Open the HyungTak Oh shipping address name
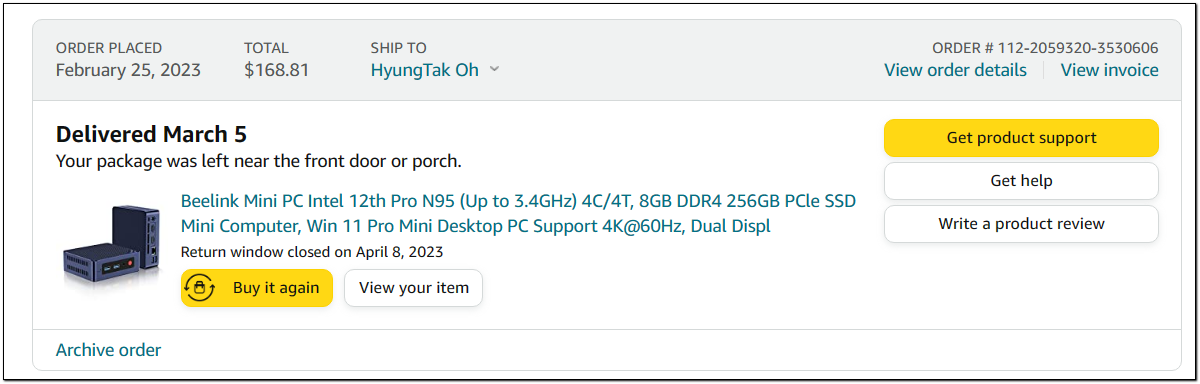This screenshot has height=384, width=1200. [x=425, y=70]
